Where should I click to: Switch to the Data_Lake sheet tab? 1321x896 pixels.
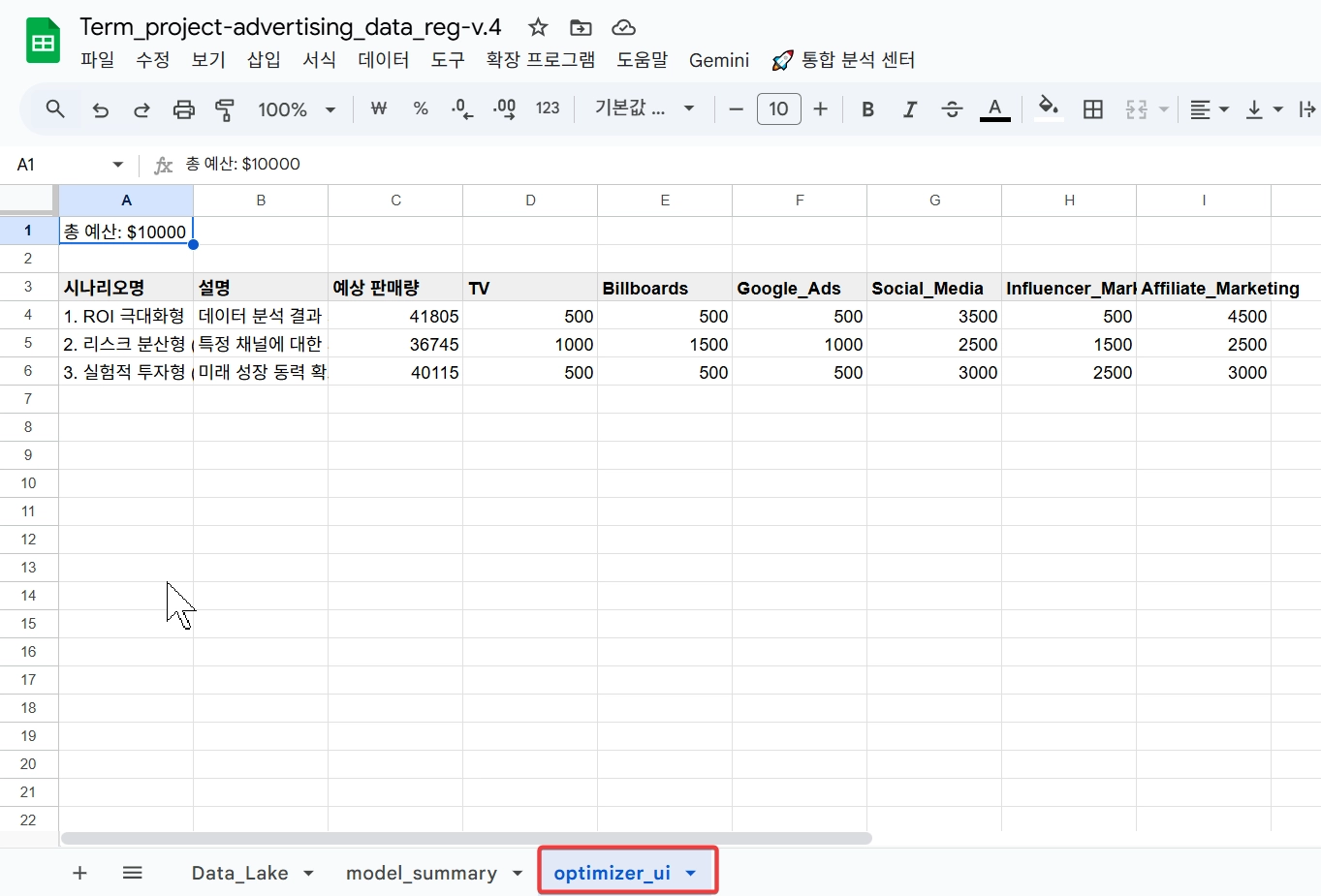tap(239, 873)
